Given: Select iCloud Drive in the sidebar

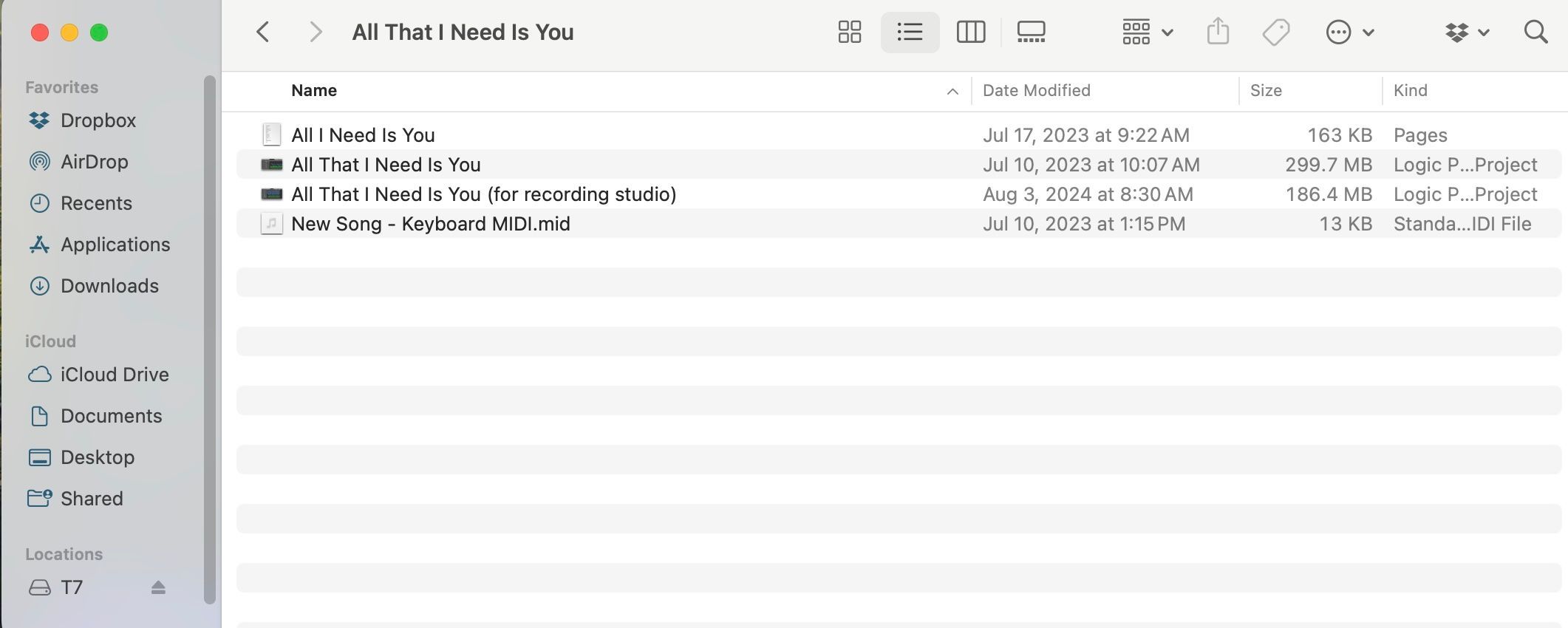Looking at the screenshot, I should point(115,375).
